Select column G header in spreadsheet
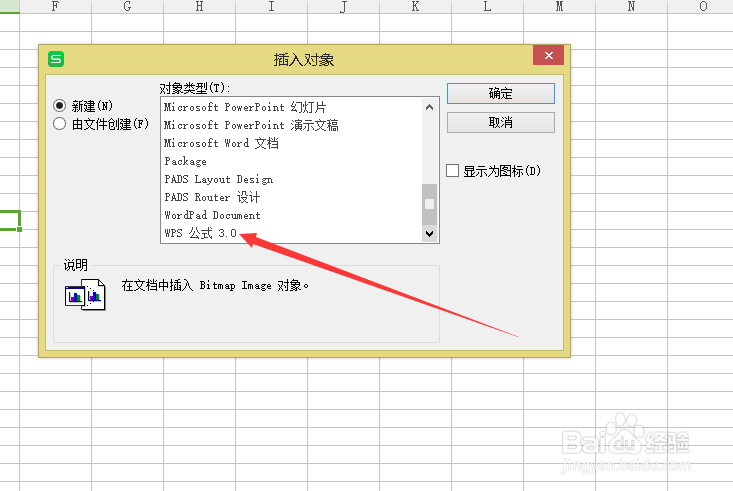This screenshot has height=491, width=733. coord(128,7)
